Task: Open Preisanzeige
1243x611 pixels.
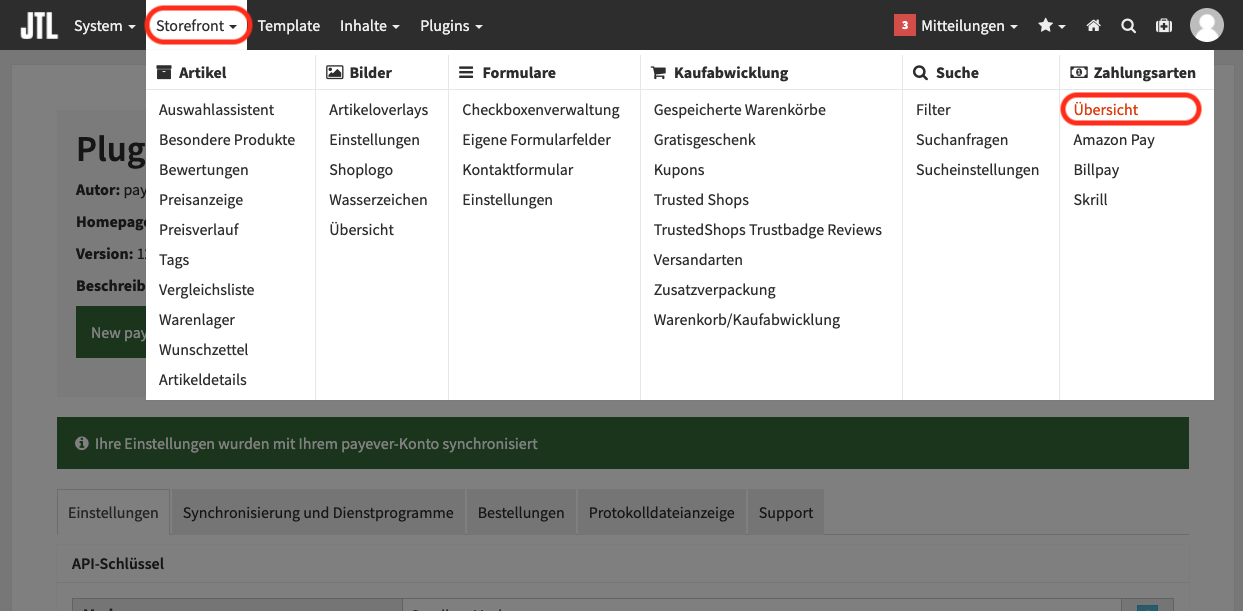Action: 201,200
